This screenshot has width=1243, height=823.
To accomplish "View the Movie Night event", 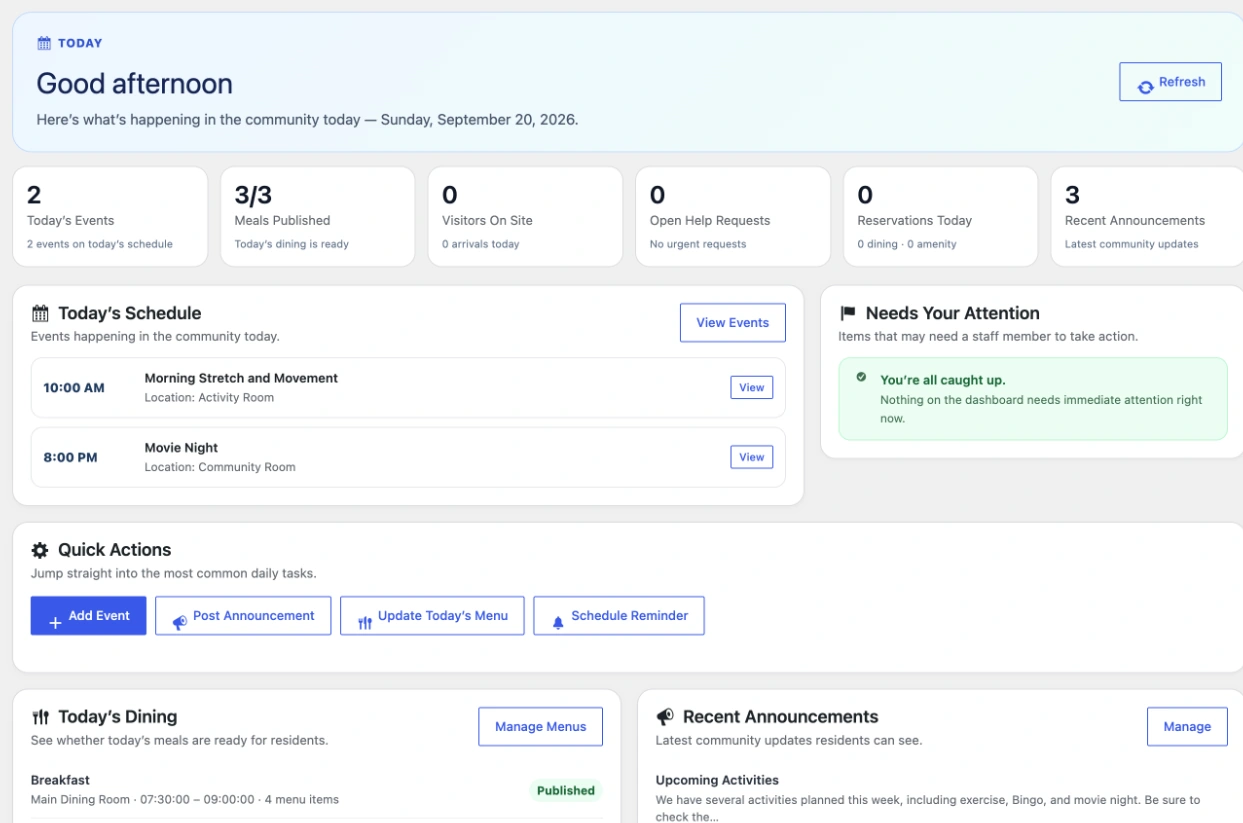I will pyautogui.click(x=752, y=457).
